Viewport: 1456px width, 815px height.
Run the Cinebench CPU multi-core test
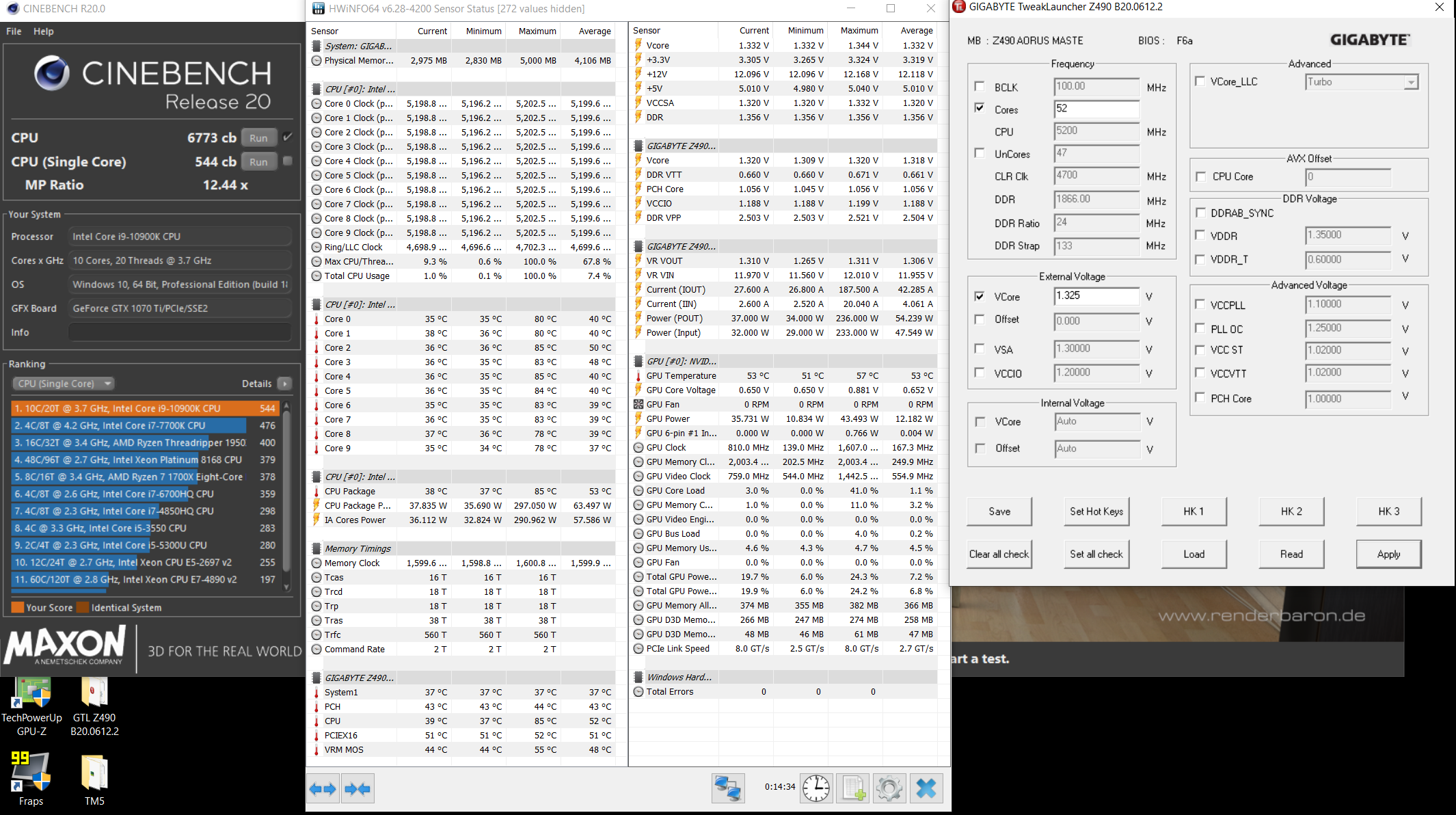tap(258, 137)
